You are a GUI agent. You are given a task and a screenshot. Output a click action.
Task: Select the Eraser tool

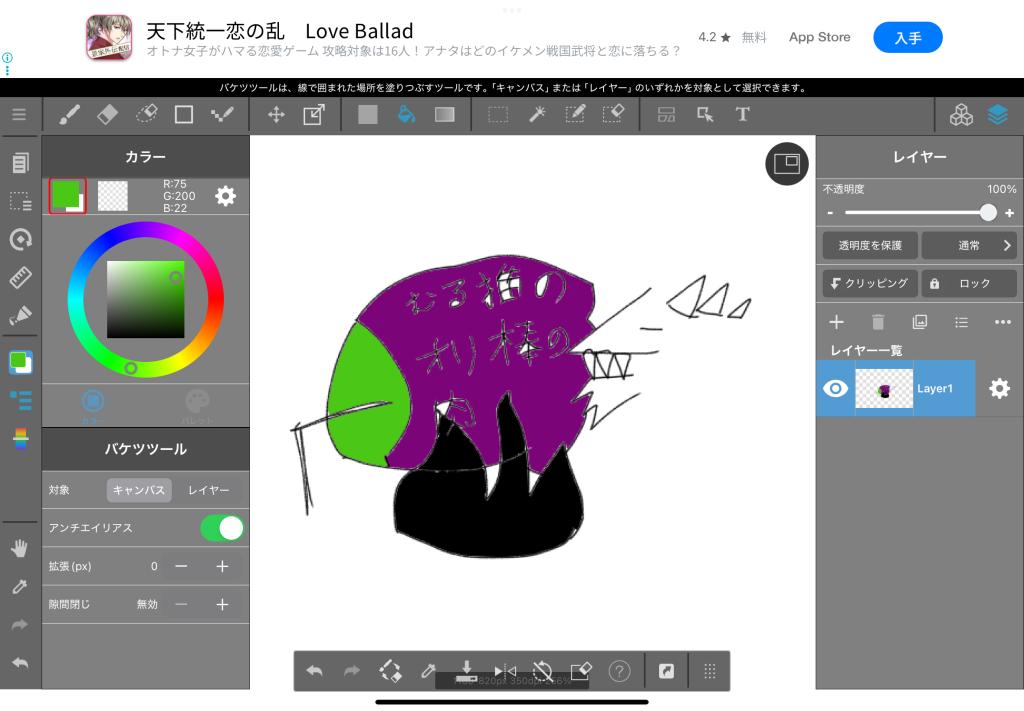tap(108, 115)
